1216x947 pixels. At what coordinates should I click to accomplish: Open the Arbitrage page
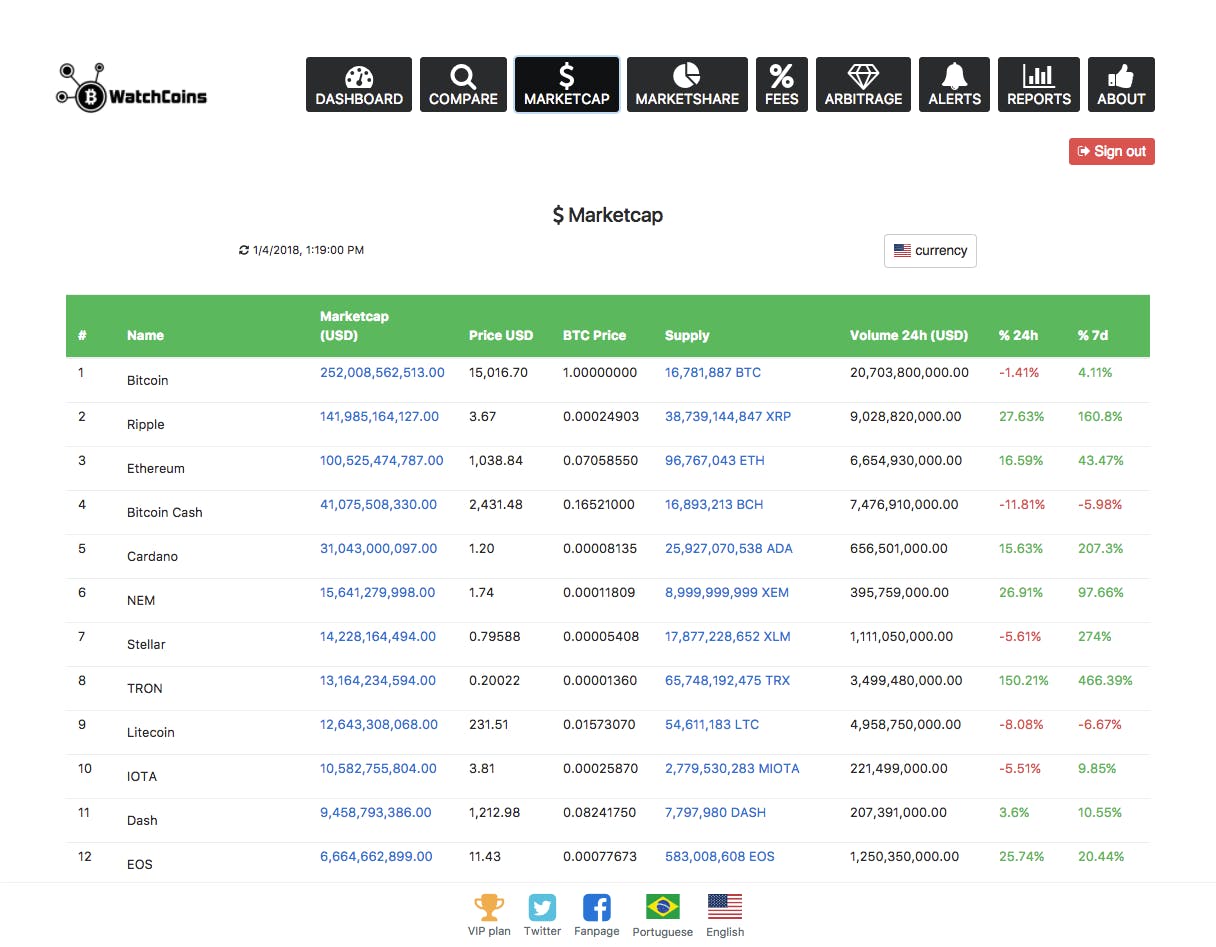point(863,84)
